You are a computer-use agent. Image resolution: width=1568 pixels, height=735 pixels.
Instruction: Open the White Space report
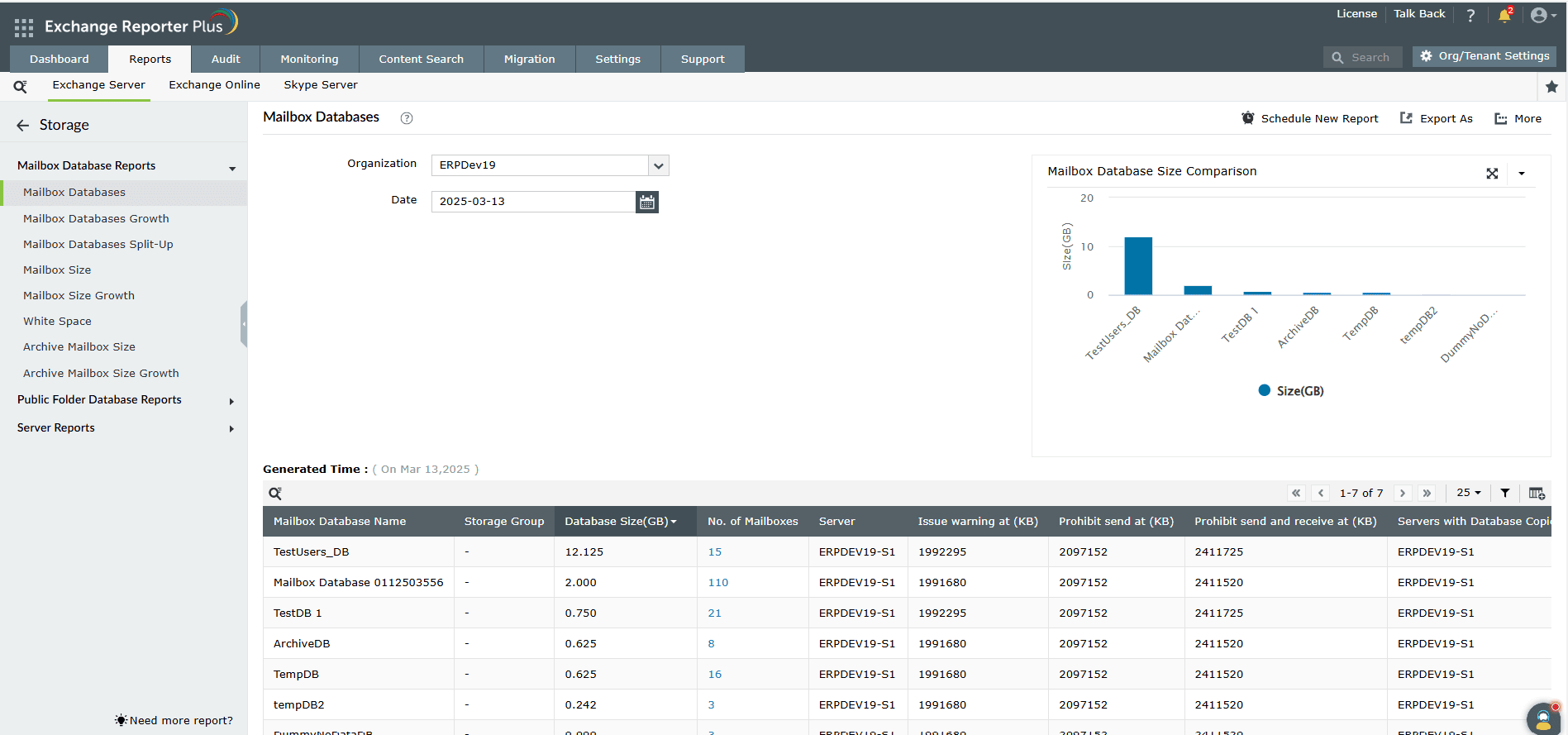click(x=57, y=322)
